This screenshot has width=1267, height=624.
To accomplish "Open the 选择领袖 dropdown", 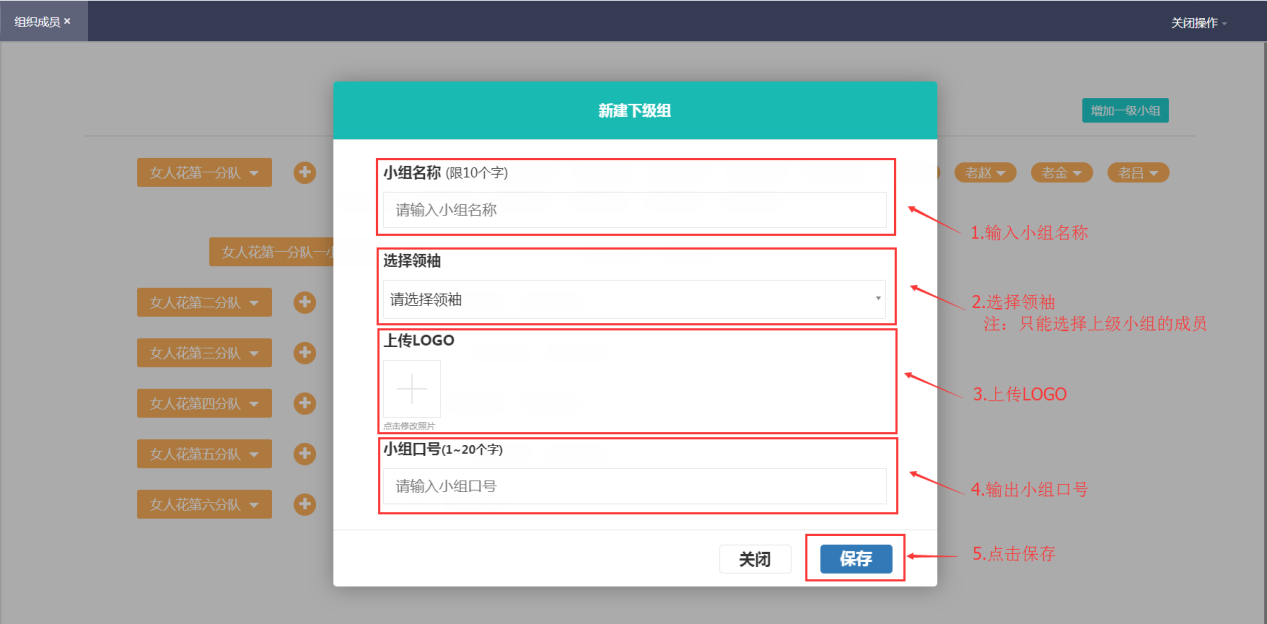I will coord(634,299).
